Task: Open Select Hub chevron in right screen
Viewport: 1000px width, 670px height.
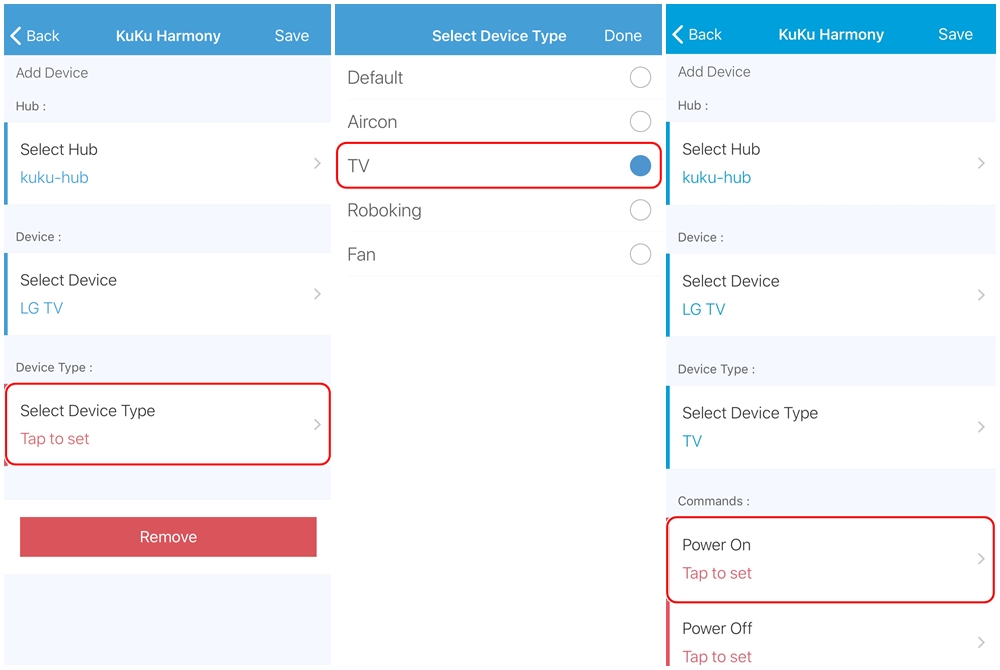Action: (x=981, y=163)
